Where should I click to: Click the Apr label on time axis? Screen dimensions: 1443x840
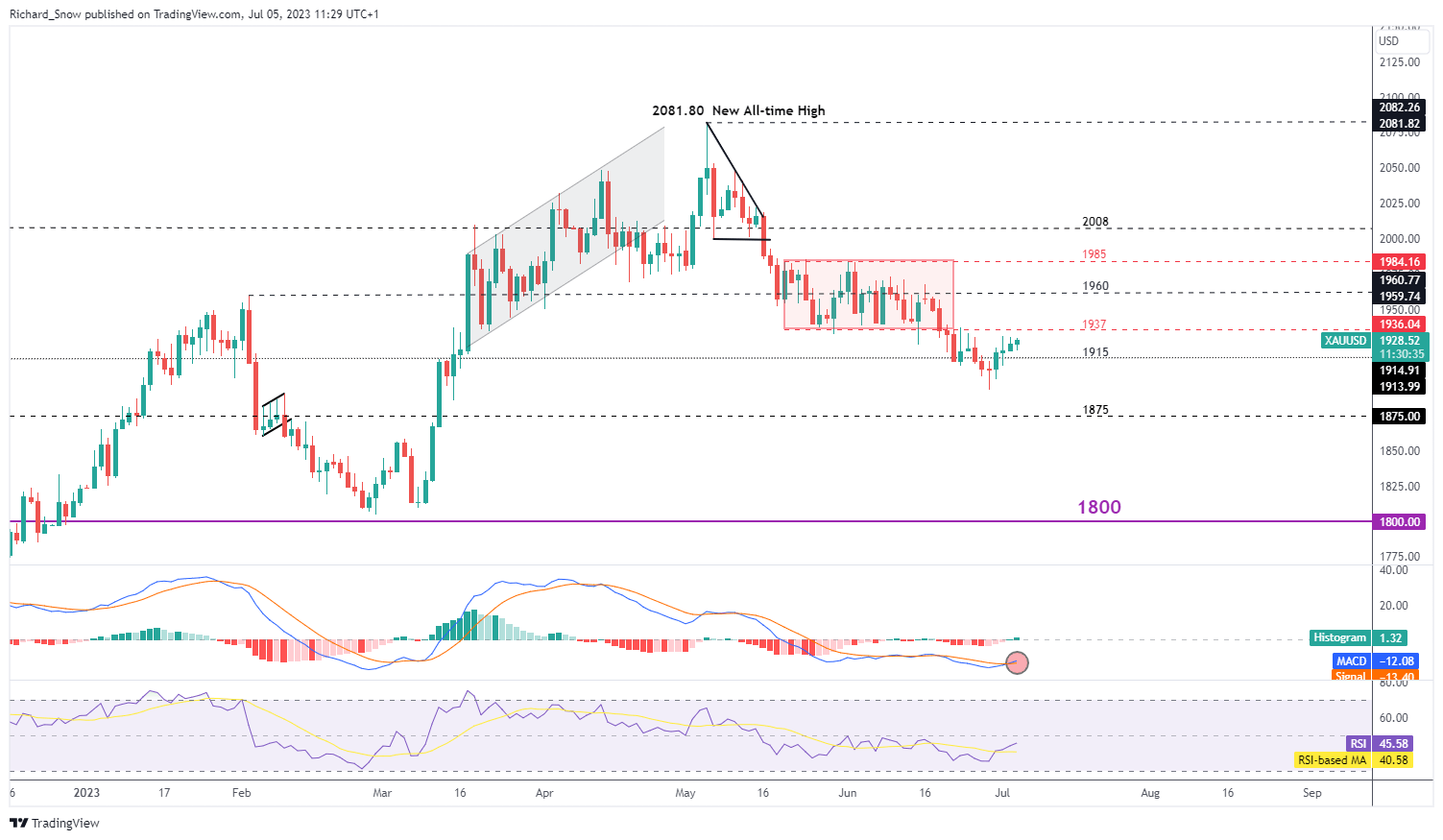[544, 793]
